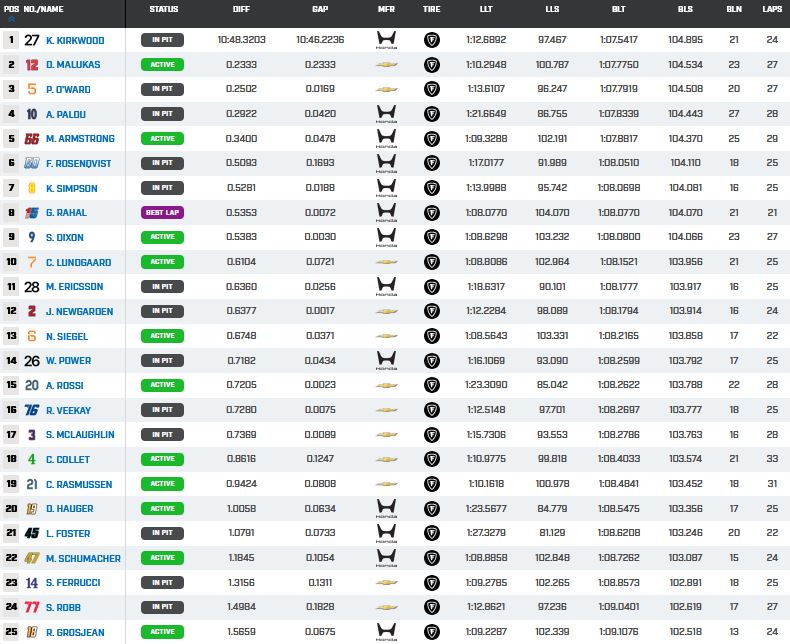Click ACTIVE status badge for C. Collet
Viewport: 790px width, 644px height.
[162, 459]
